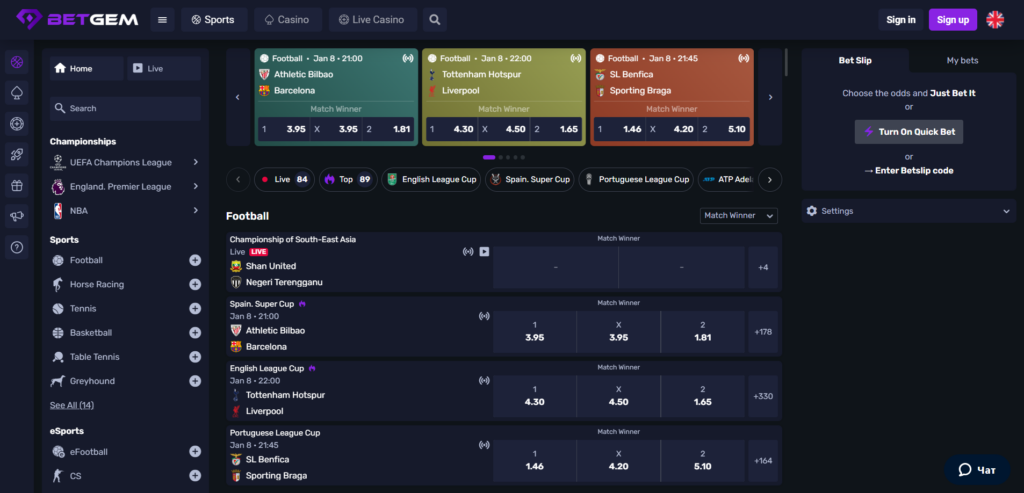The width and height of the screenshot is (1024, 493).
Task: Open the Match Winner market dropdown
Action: point(739,215)
